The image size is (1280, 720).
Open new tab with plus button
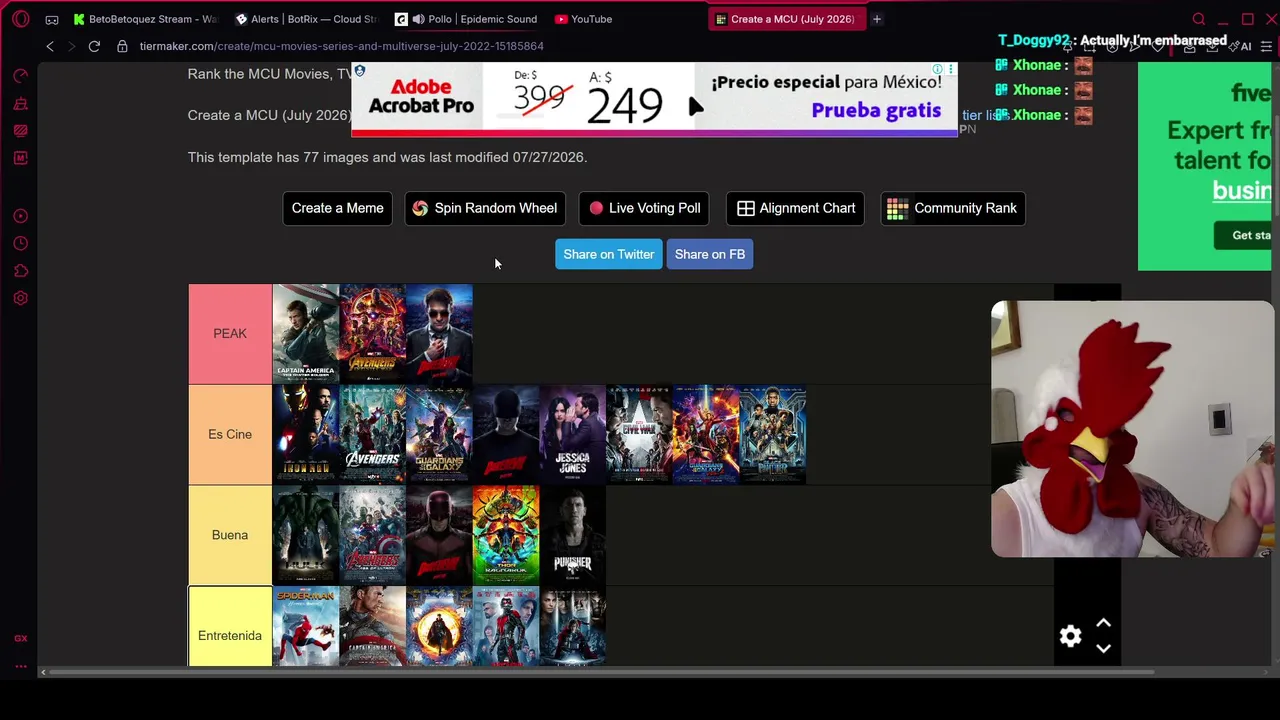coord(877,19)
